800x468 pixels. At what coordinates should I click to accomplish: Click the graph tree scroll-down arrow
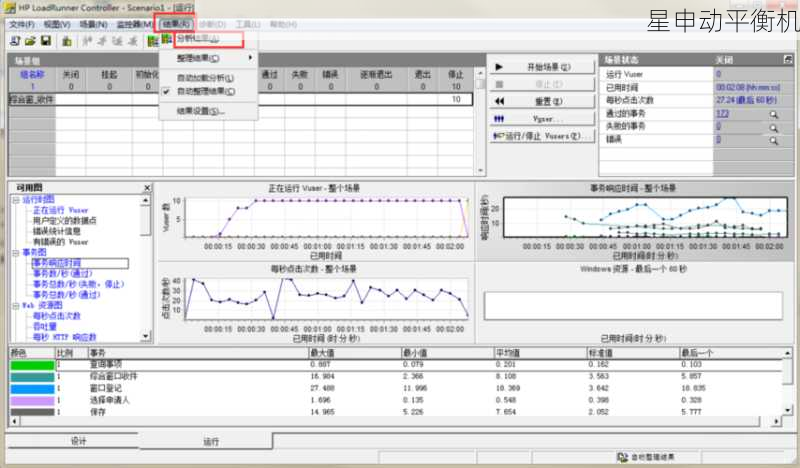tap(146, 336)
